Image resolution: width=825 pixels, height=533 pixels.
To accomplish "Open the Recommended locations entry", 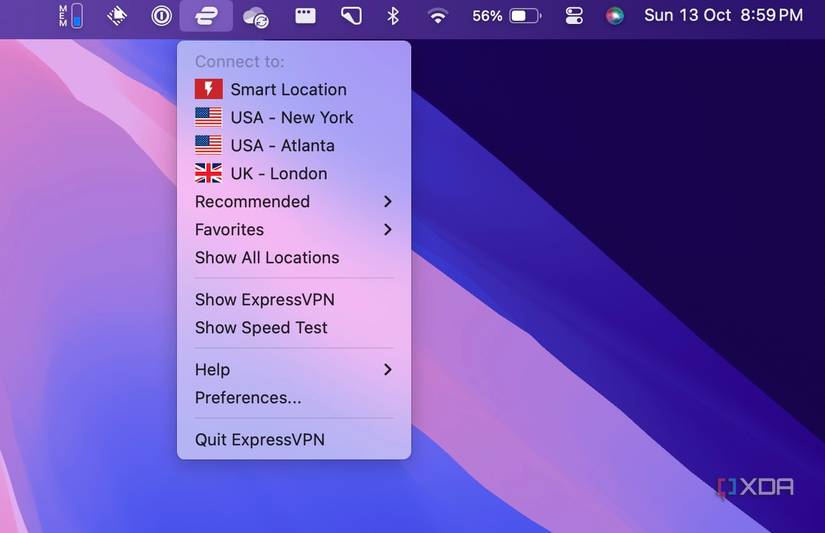I will (294, 202).
